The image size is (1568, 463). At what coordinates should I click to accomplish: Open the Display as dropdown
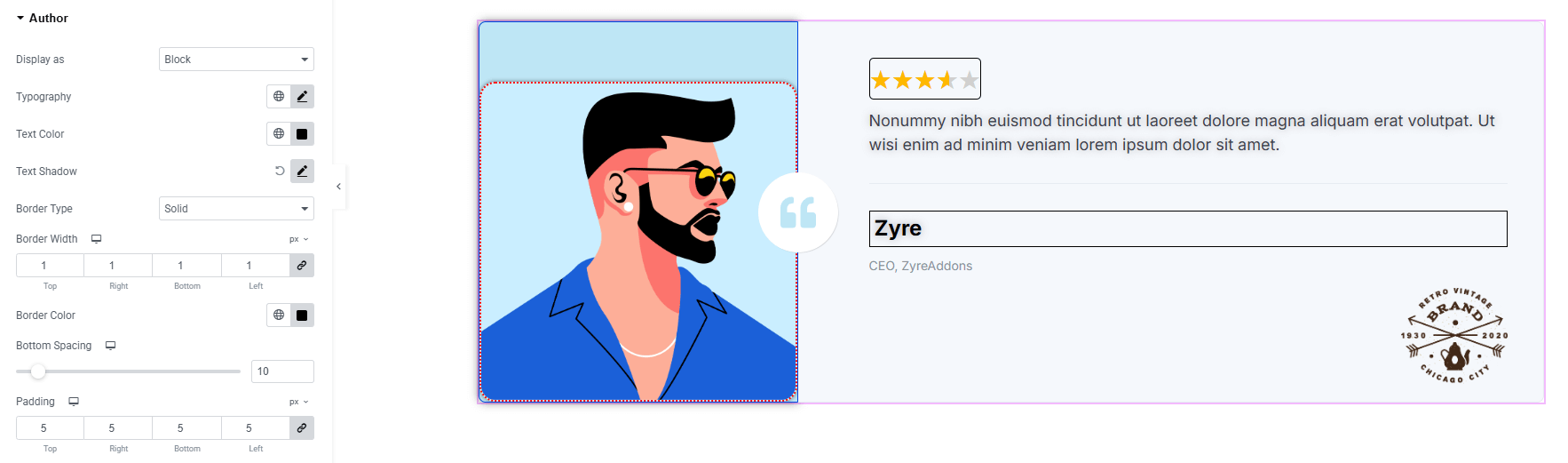coord(236,60)
